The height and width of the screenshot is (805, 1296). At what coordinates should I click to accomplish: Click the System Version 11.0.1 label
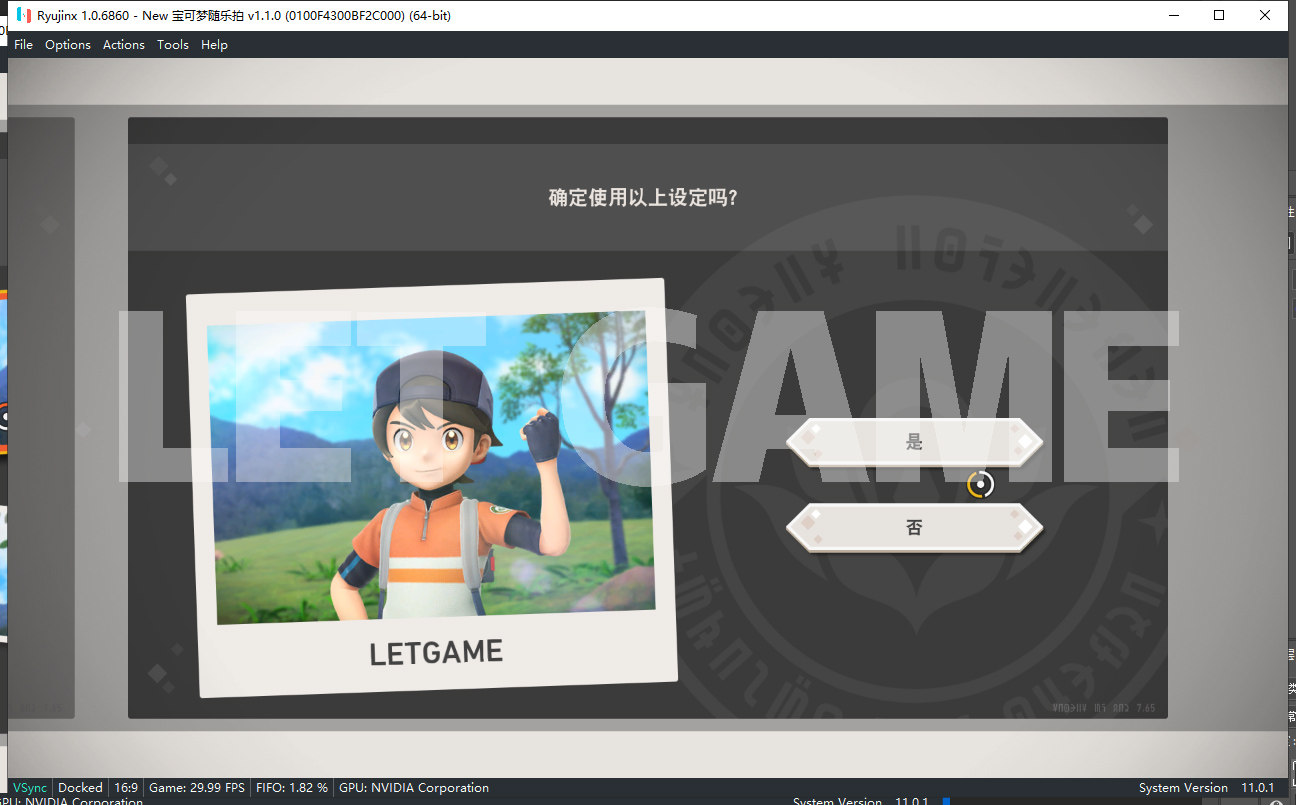(x=1206, y=788)
